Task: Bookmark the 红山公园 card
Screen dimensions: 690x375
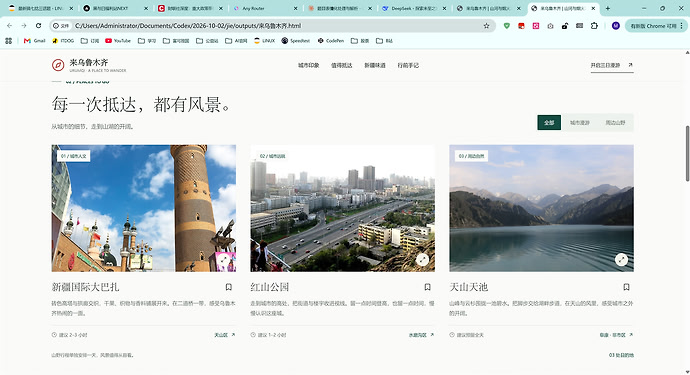Action: (427, 287)
